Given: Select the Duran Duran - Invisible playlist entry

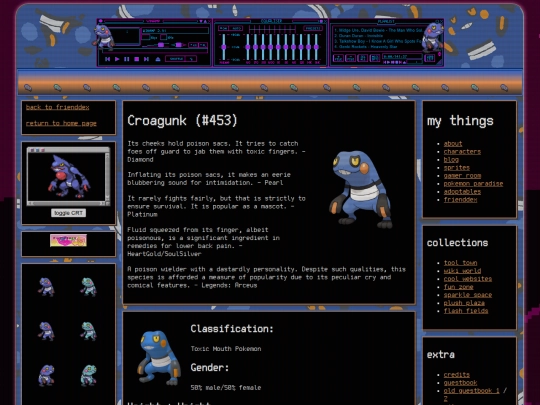Looking at the screenshot, I should 359,36.
